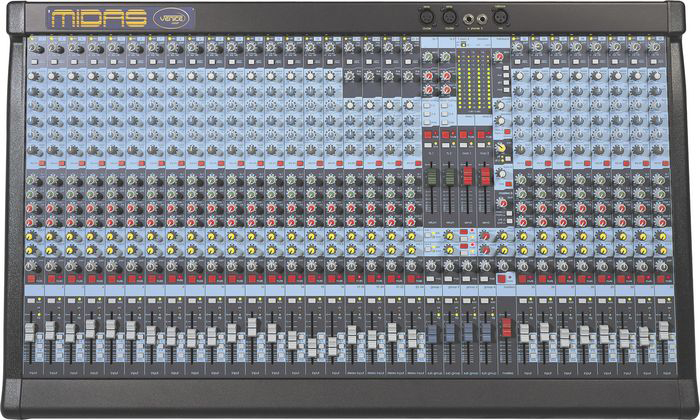The width and height of the screenshot is (700, 420).
Task: Click the red knob at top of master column
Action: 499,57
